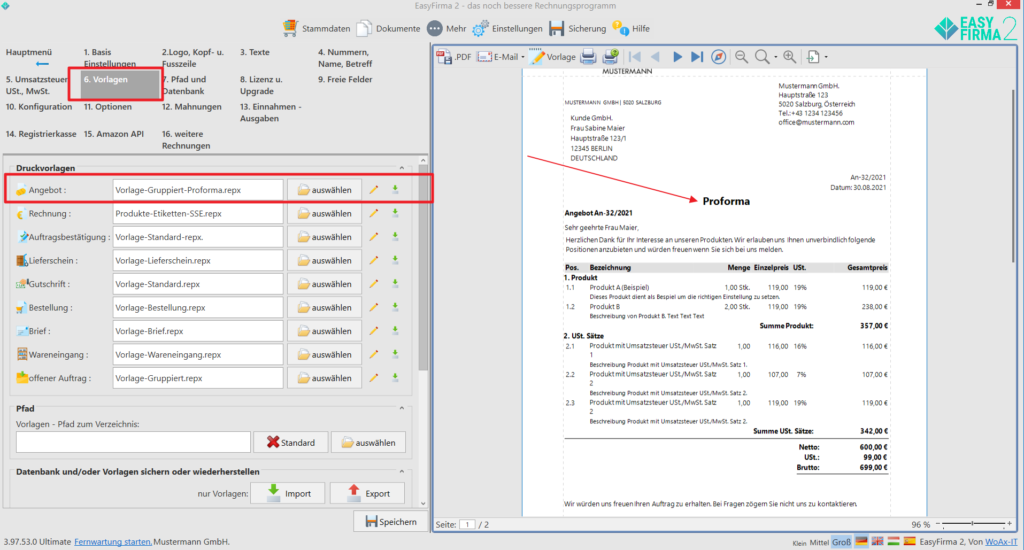Collapse the Datenbank sichern section
This screenshot has height=550, width=1024.
402,472
